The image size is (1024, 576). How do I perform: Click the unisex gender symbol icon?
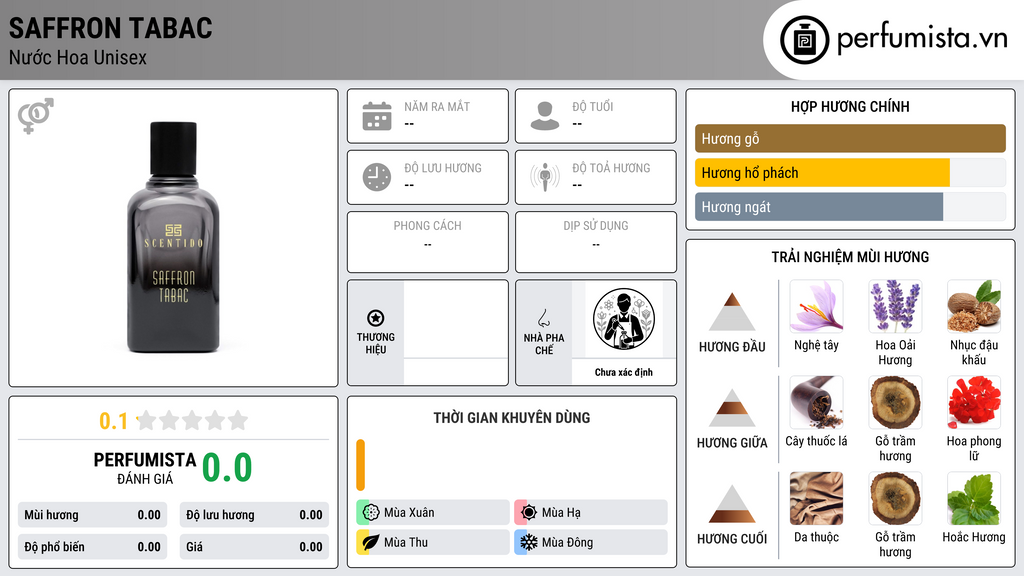tap(36, 116)
